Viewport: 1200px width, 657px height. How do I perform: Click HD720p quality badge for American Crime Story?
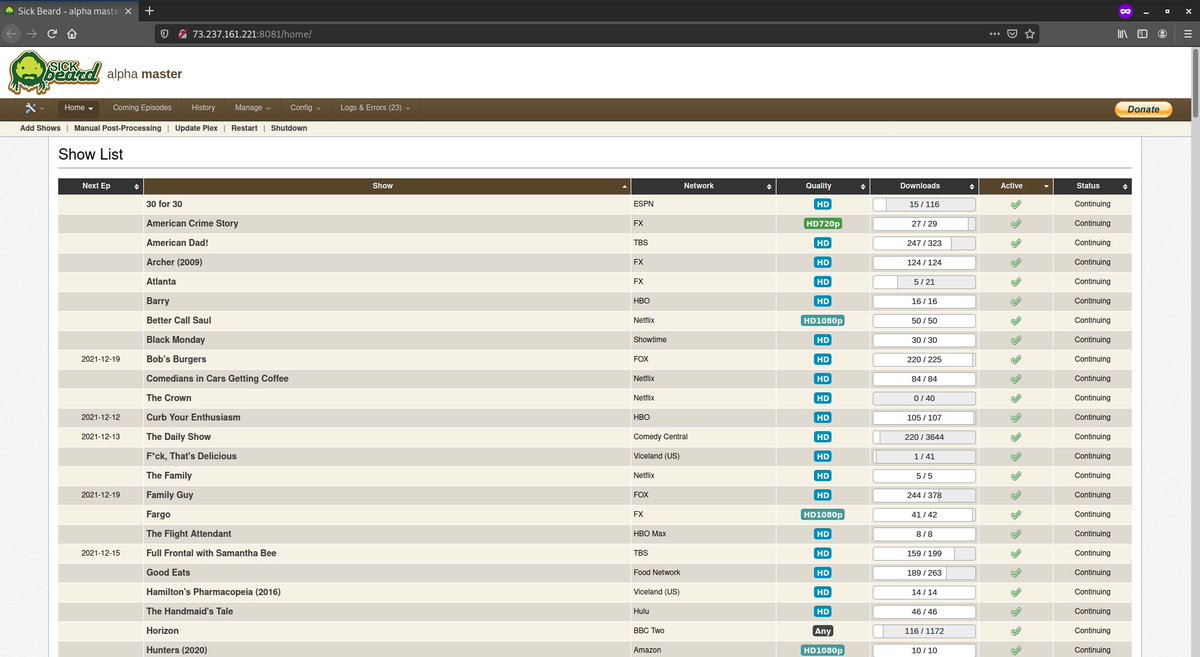(x=823, y=223)
